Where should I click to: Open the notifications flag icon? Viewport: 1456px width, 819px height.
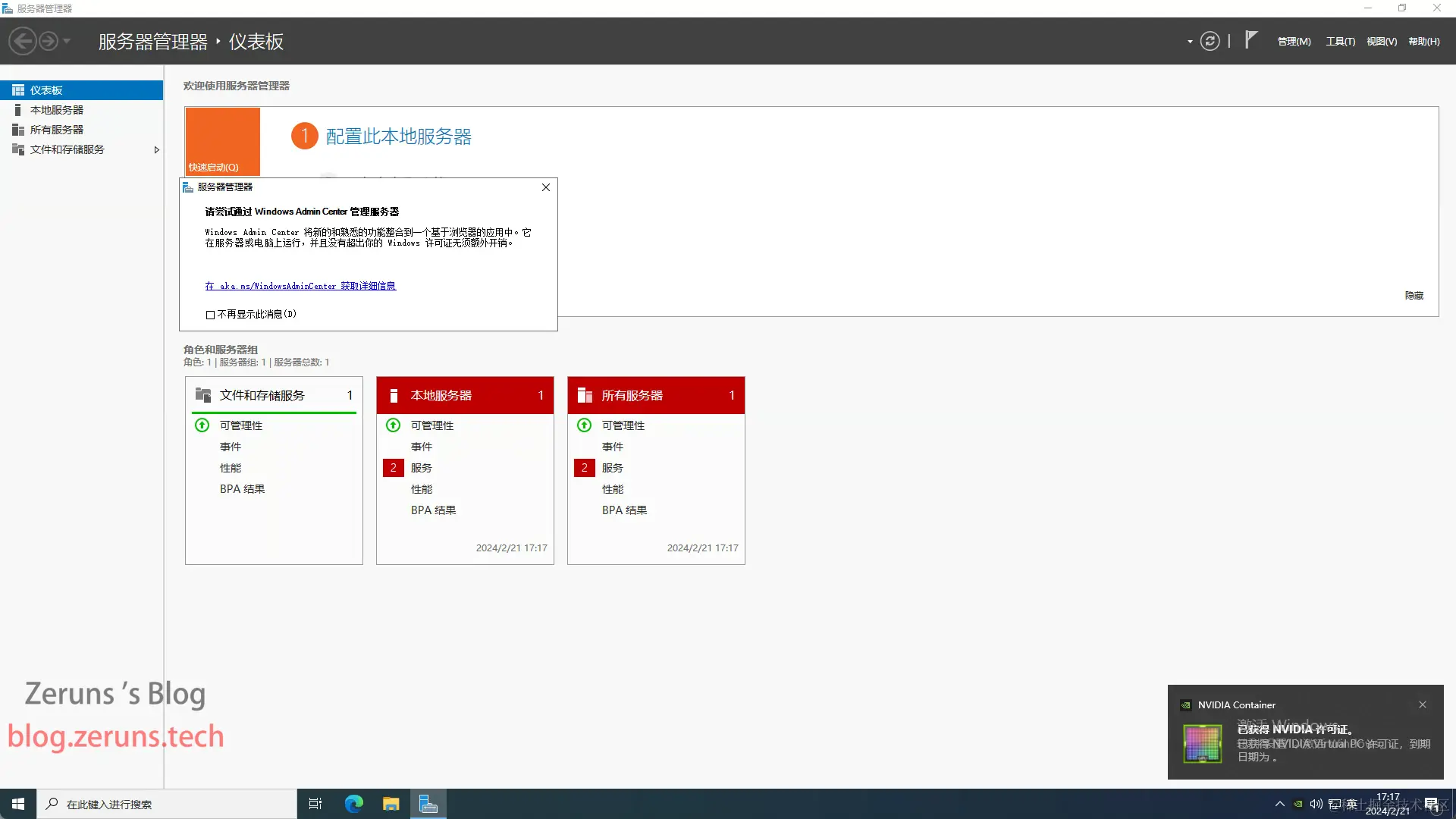(x=1251, y=40)
